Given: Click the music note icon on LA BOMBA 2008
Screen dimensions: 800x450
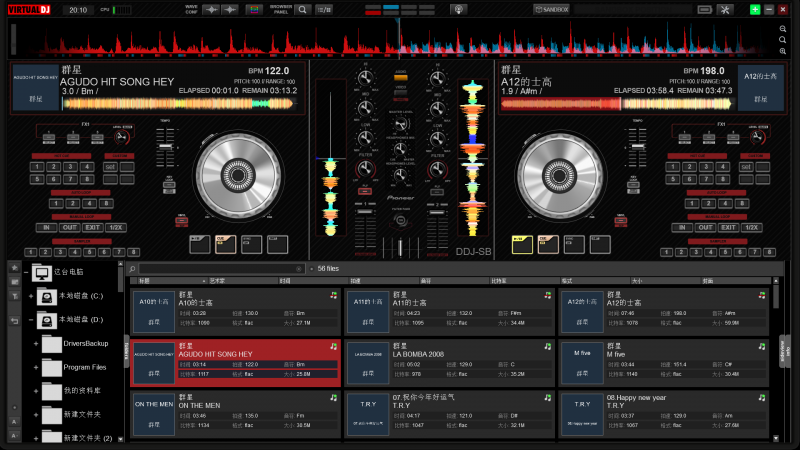Looking at the screenshot, I should (x=547, y=346).
